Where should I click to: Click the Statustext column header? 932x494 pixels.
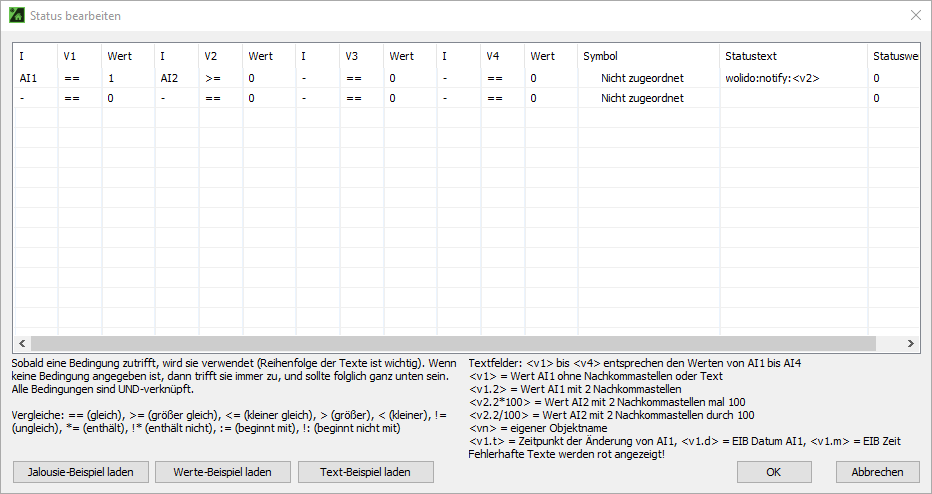click(794, 56)
